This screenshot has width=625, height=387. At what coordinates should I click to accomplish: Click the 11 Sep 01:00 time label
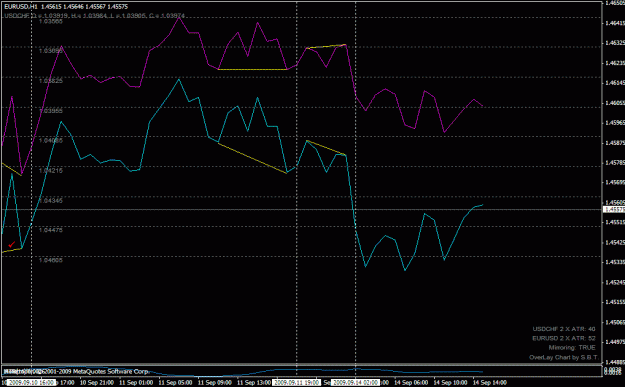click(136, 383)
